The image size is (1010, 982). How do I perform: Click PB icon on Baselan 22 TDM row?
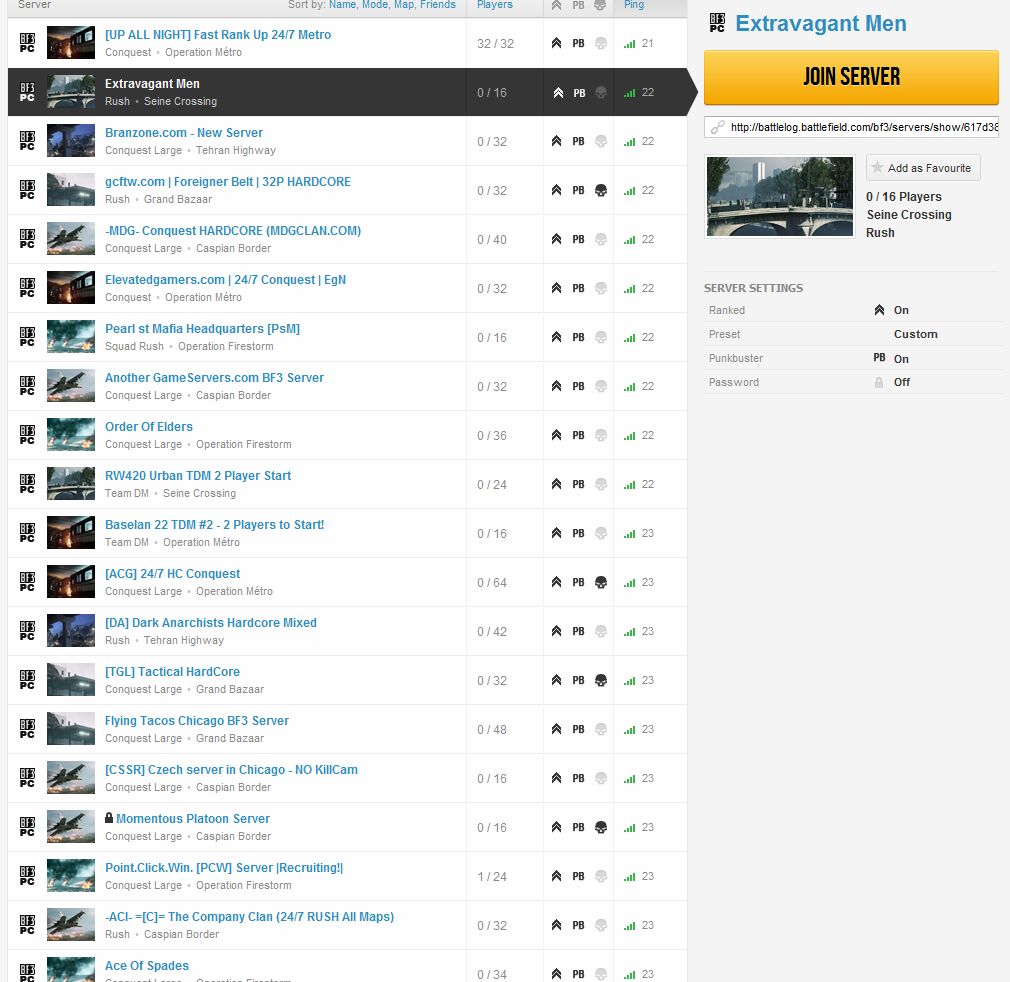[x=578, y=533]
